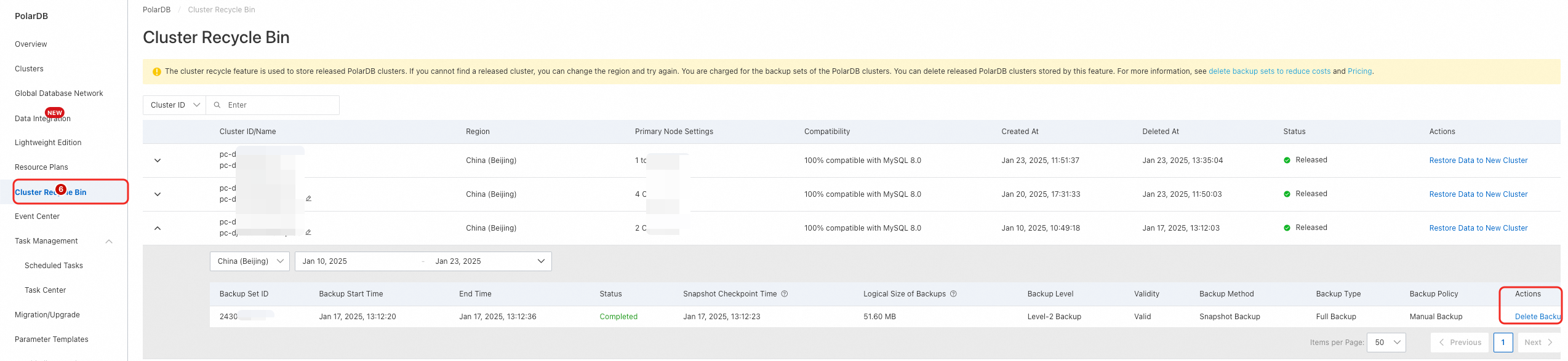Image resolution: width=1568 pixels, height=361 pixels.
Task: Click the Backup Start Time column header
Action: pyautogui.click(x=351, y=294)
